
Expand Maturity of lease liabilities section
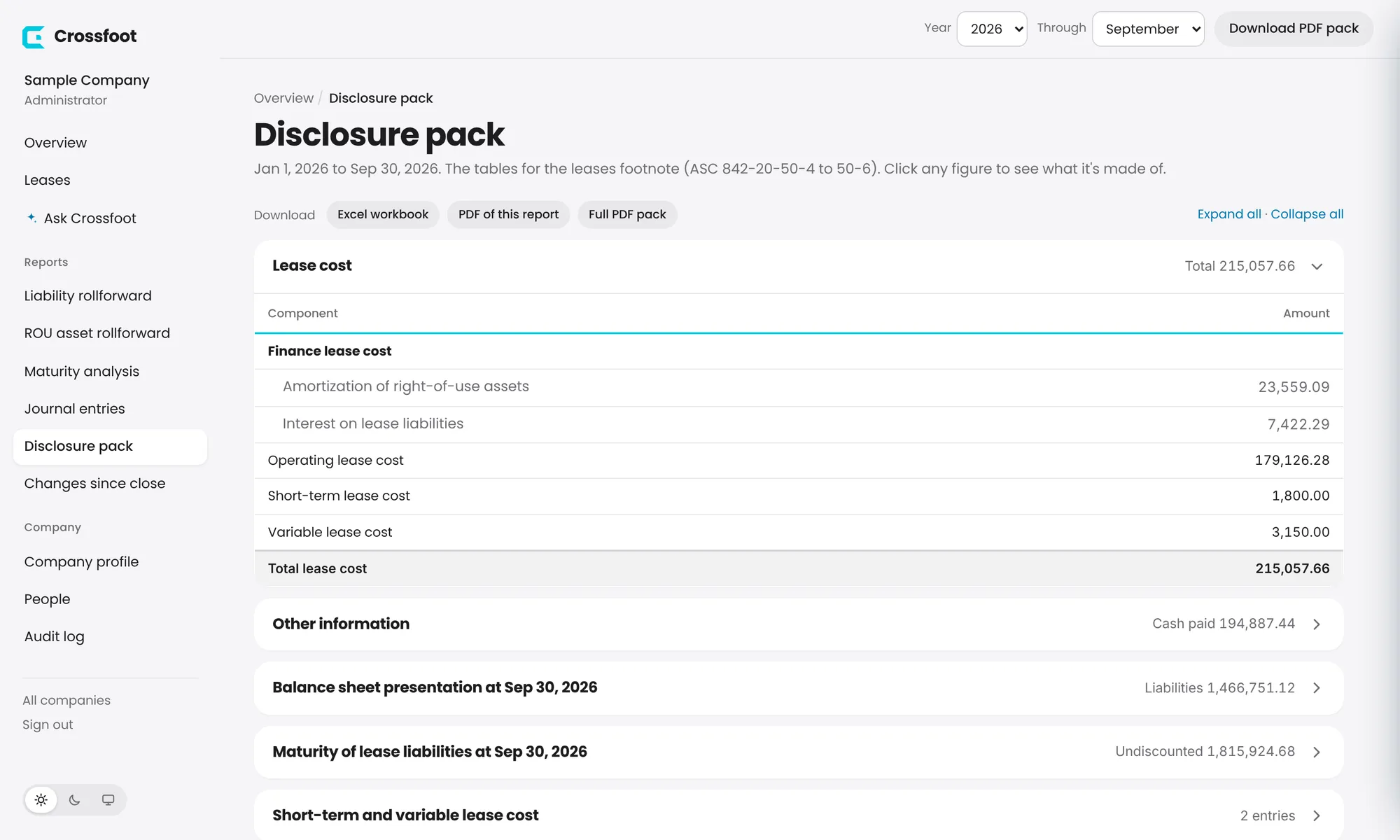(799, 752)
